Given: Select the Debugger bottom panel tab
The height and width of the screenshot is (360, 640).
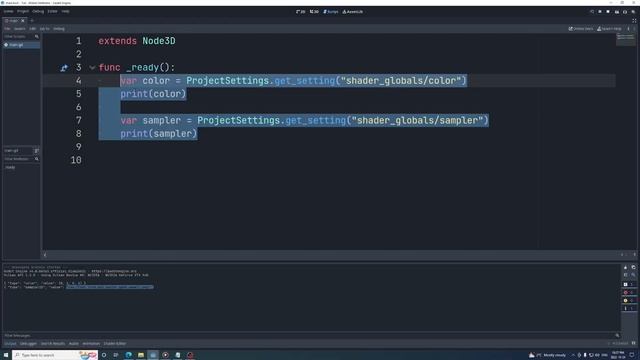Looking at the screenshot, I should [28, 344].
